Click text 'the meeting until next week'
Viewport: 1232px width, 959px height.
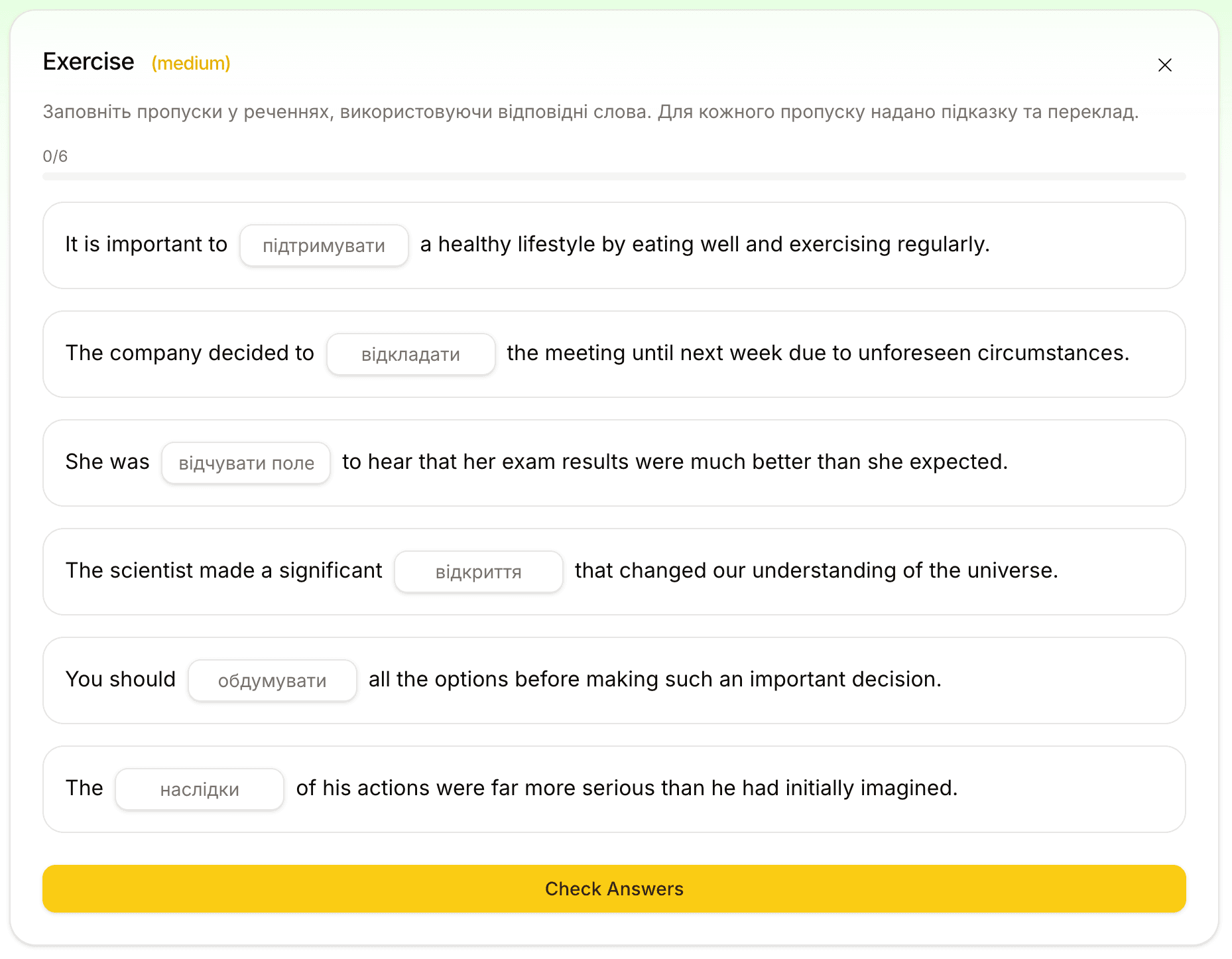645,353
